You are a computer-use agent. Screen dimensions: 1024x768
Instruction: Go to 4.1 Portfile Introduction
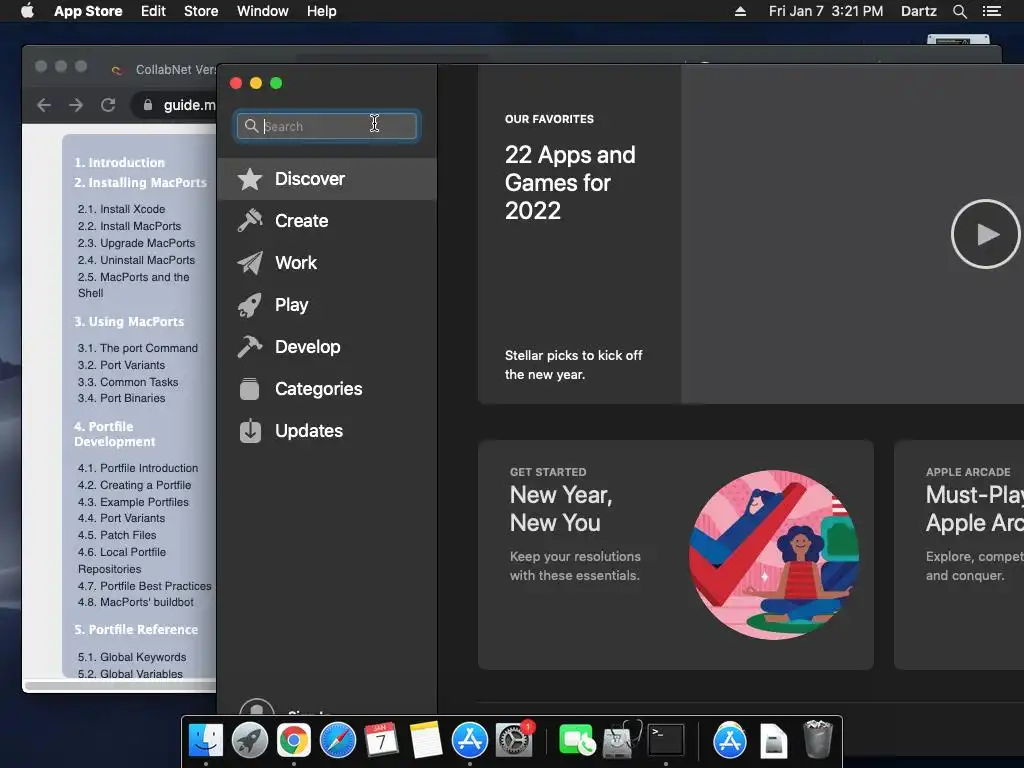[138, 468]
